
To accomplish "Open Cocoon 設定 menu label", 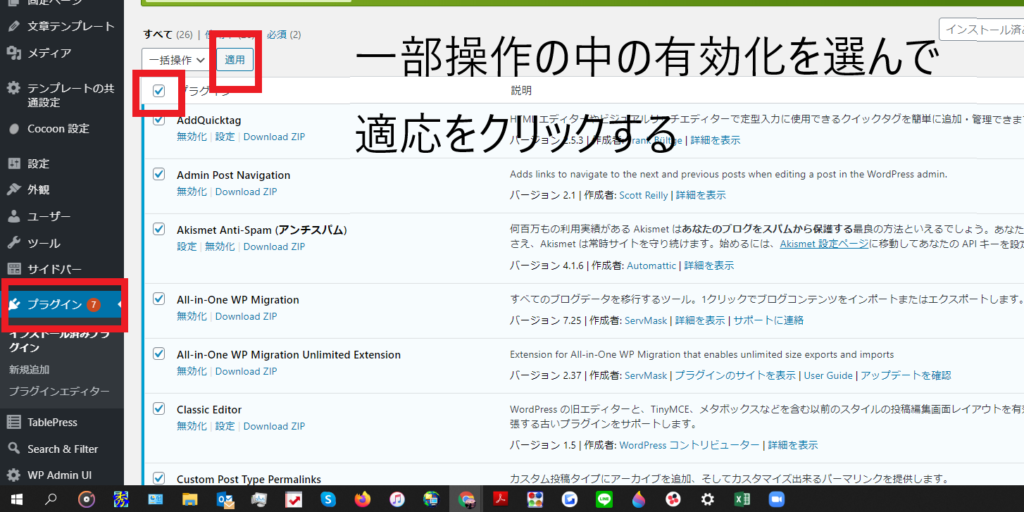I will click(58, 129).
